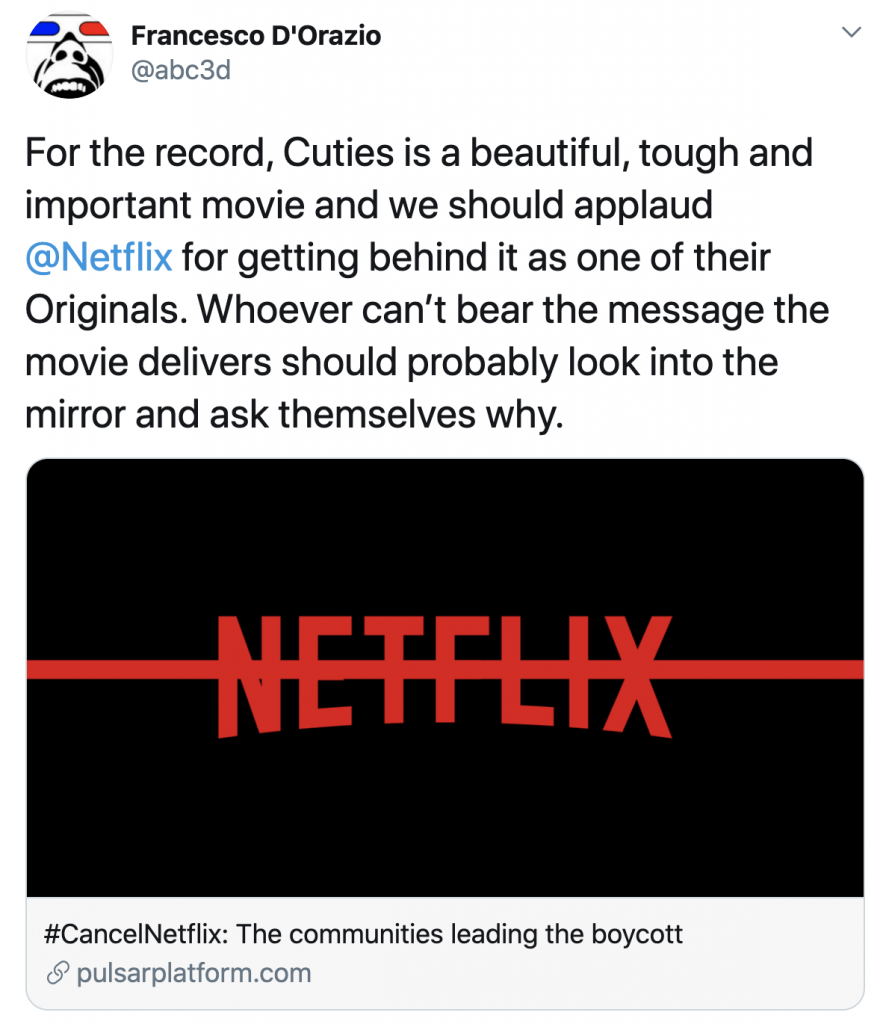Screen dimensions: 889x1024
Task: Click the #CancelNetflix article headline
Action: pyautogui.click(x=364, y=934)
